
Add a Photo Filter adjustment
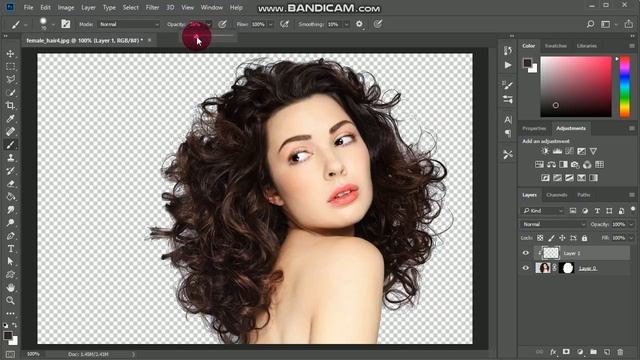[575, 164]
